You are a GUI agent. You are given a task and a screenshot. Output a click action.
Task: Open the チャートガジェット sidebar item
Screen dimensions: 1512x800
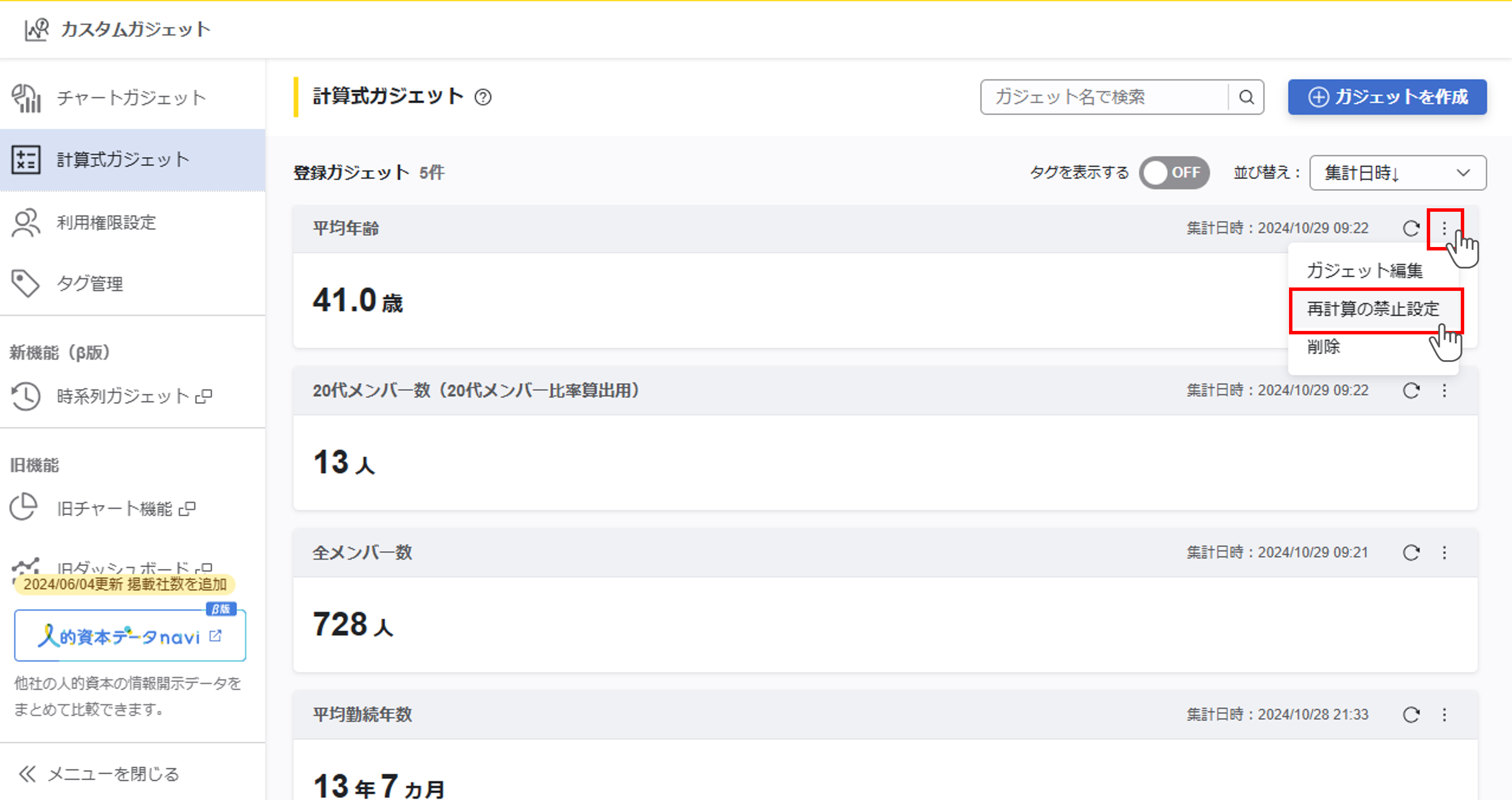[x=131, y=98]
